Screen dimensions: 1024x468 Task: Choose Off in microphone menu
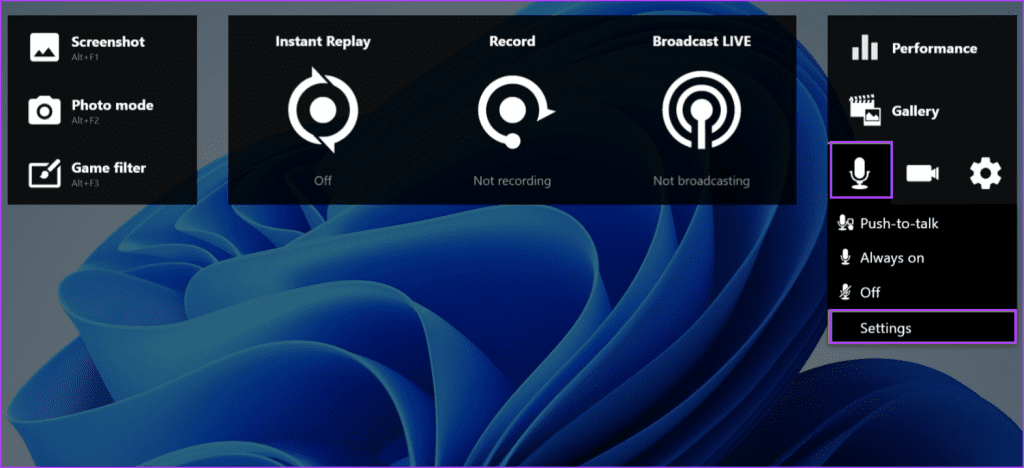922,292
